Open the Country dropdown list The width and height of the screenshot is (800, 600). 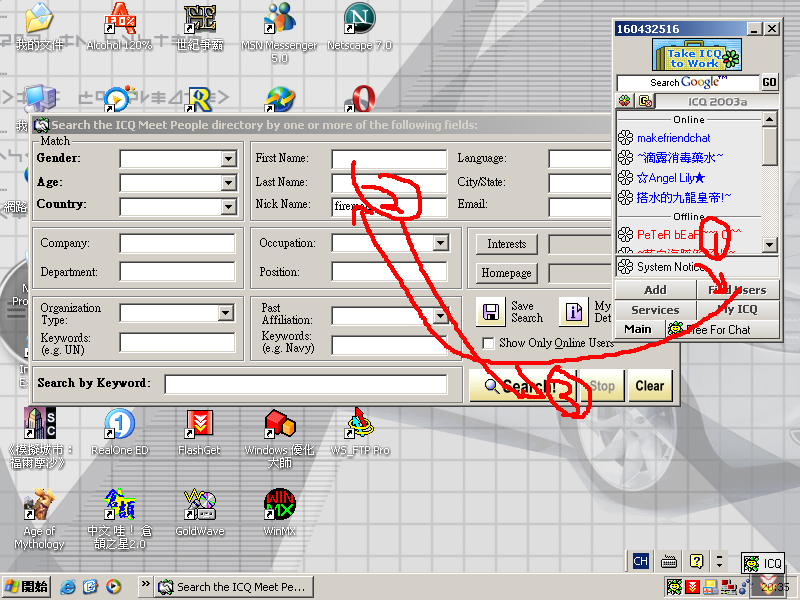229,207
